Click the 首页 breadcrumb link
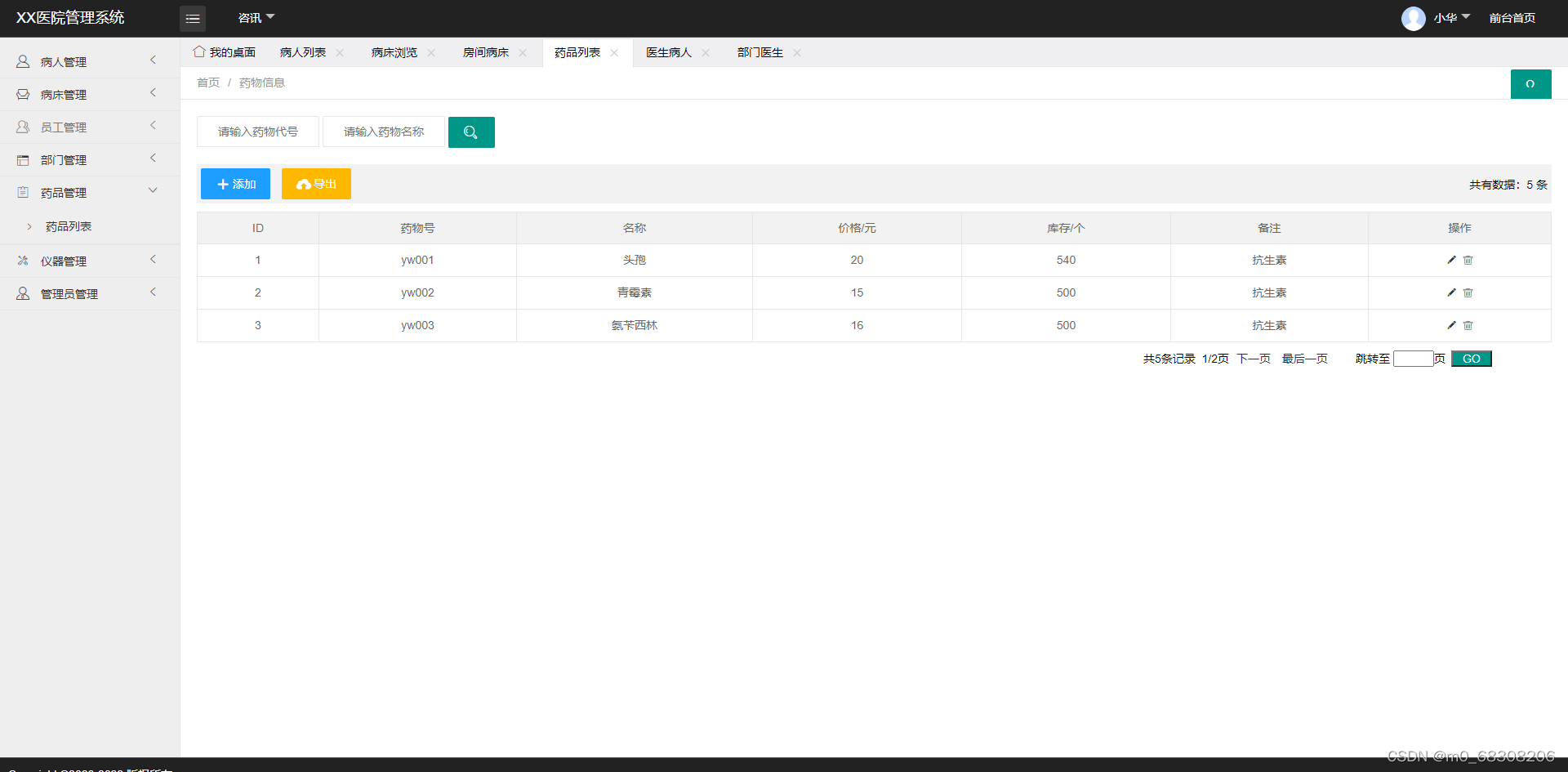Screen dimensions: 1568x772 tap(208, 83)
